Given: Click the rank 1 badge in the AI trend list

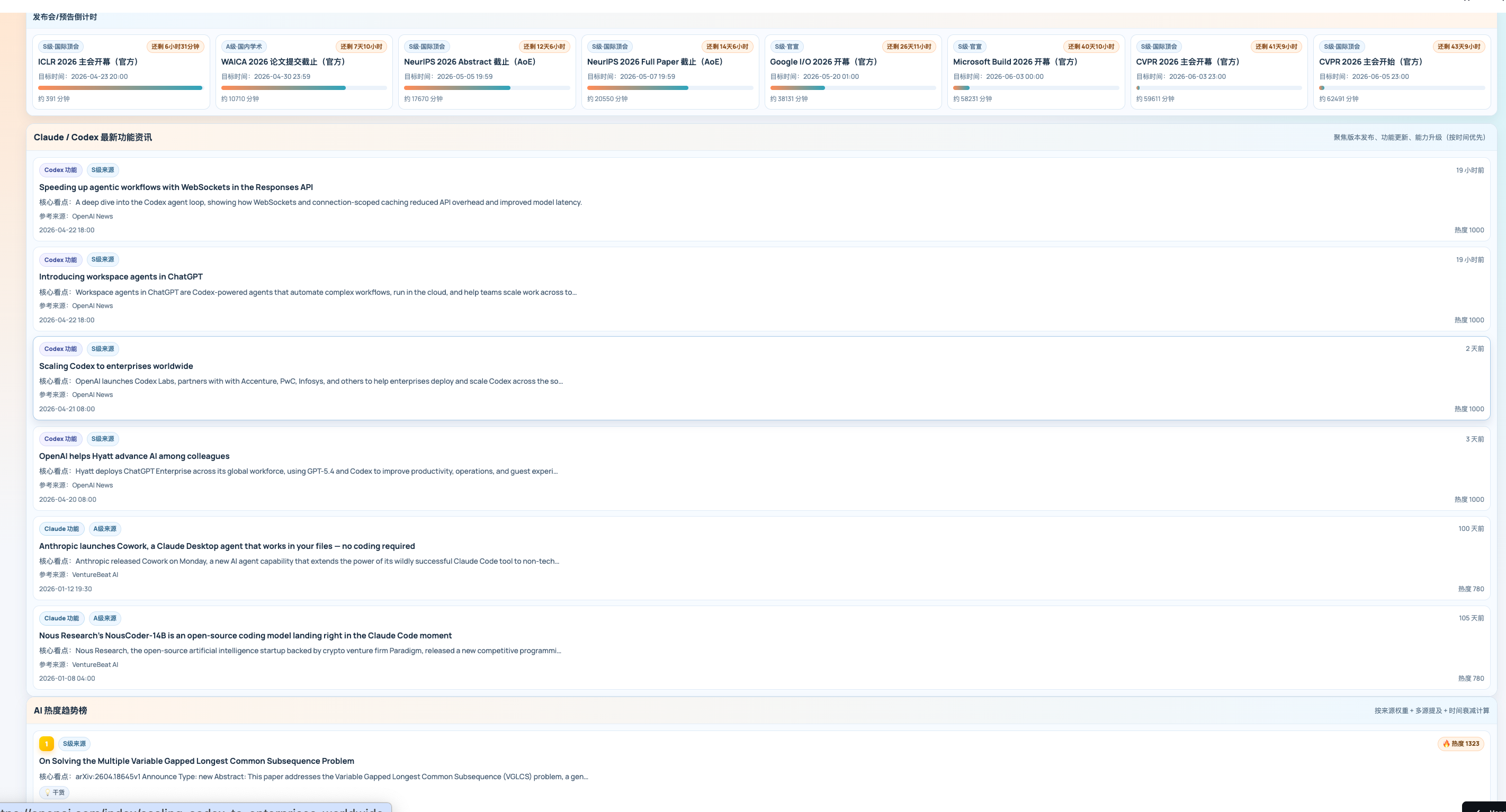Looking at the screenshot, I should point(46,744).
